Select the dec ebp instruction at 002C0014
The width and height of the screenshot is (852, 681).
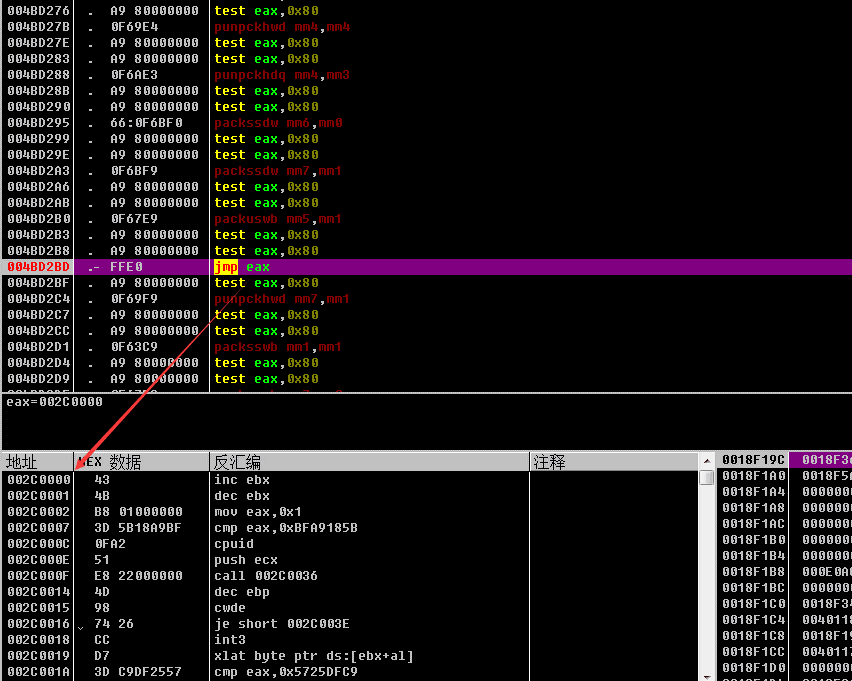tap(242, 592)
